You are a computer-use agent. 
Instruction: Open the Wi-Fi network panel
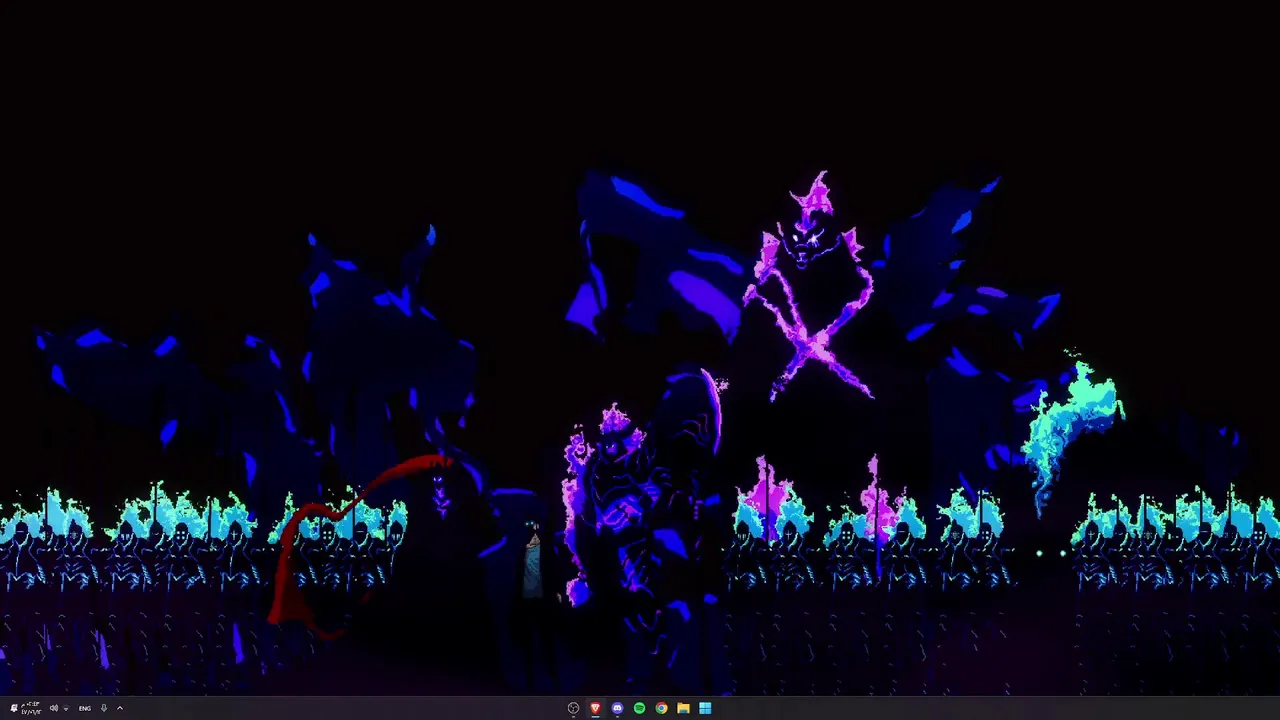tap(66, 708)
